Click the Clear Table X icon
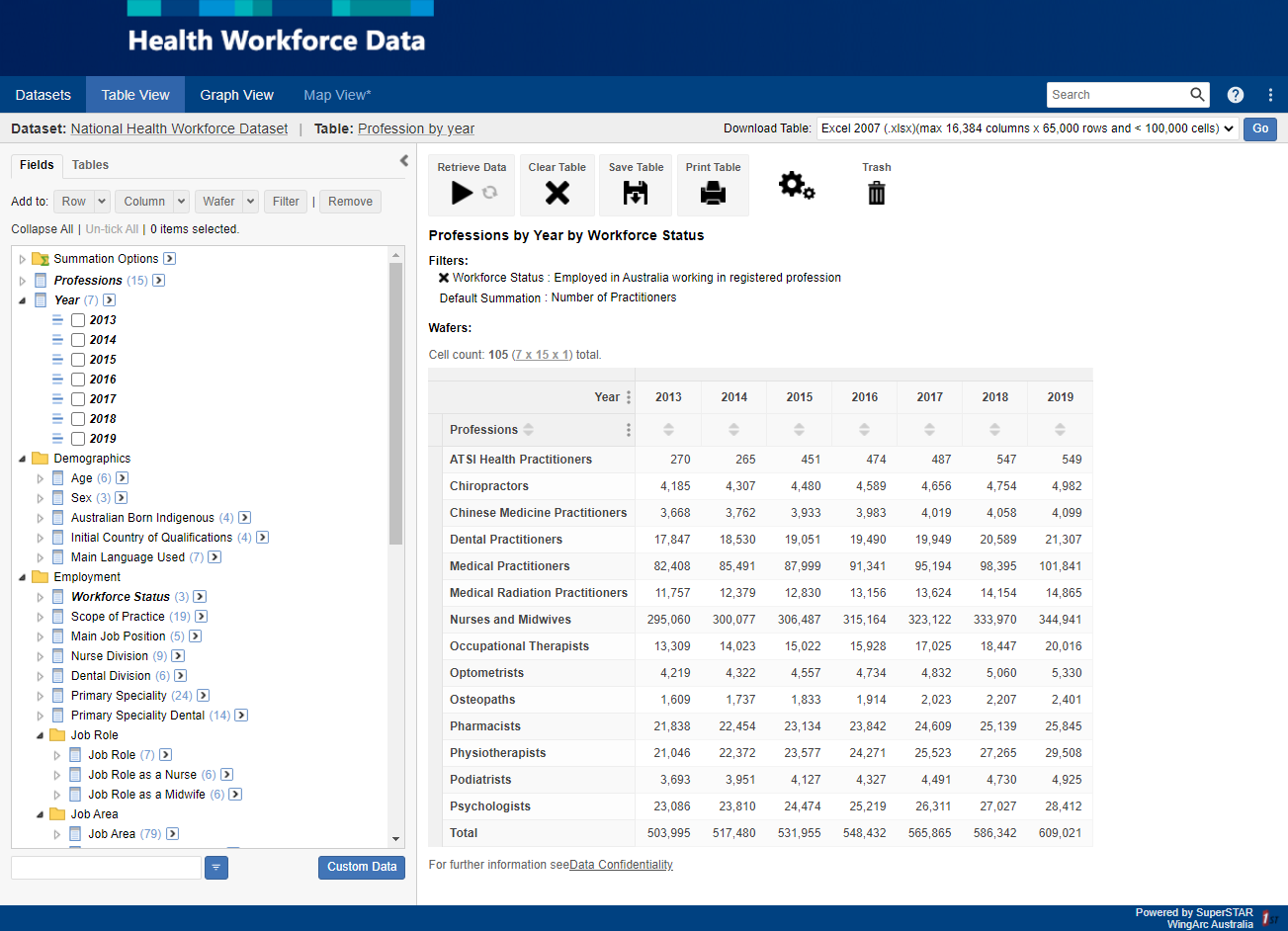 point(557,193)
